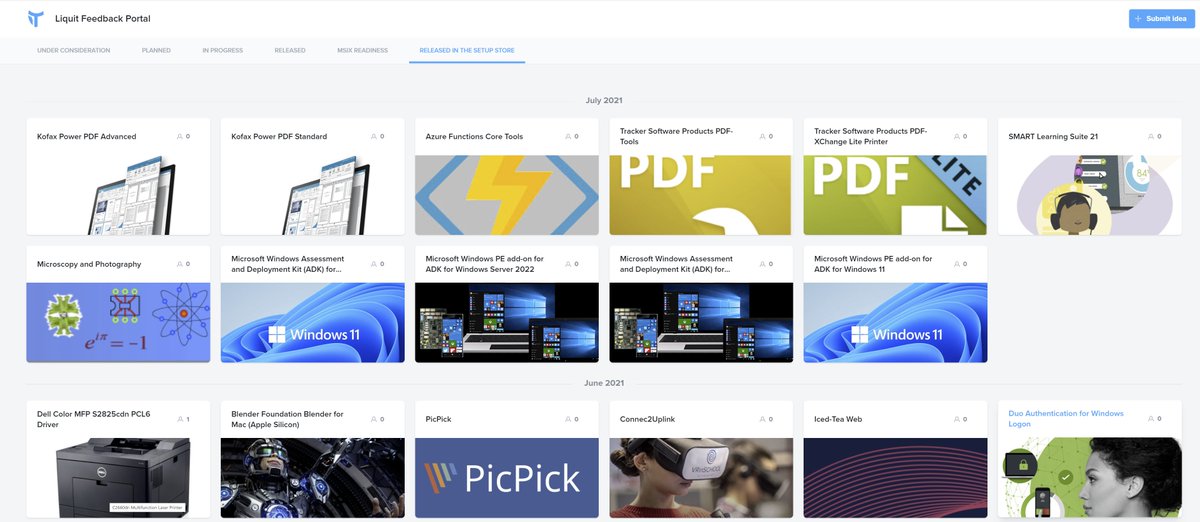Open Azure Functions Core Tools title
This screenshot has height=522, width=1200.
(474, 136)
